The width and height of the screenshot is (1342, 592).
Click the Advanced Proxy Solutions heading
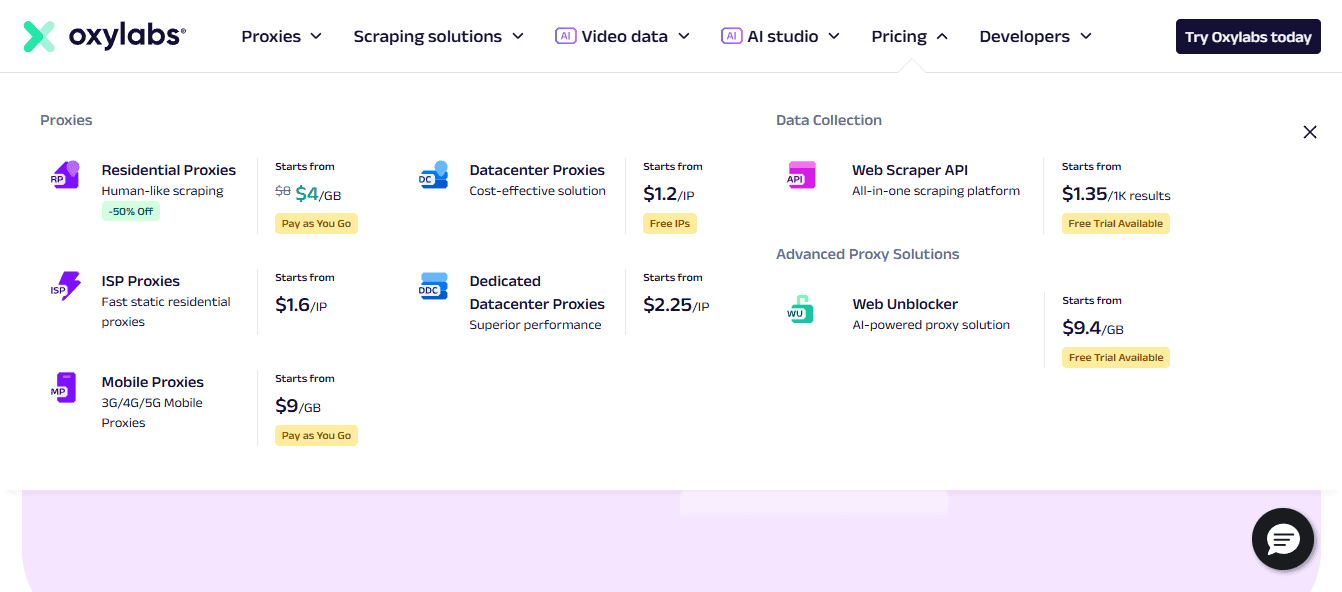click(x=868, y=254)
